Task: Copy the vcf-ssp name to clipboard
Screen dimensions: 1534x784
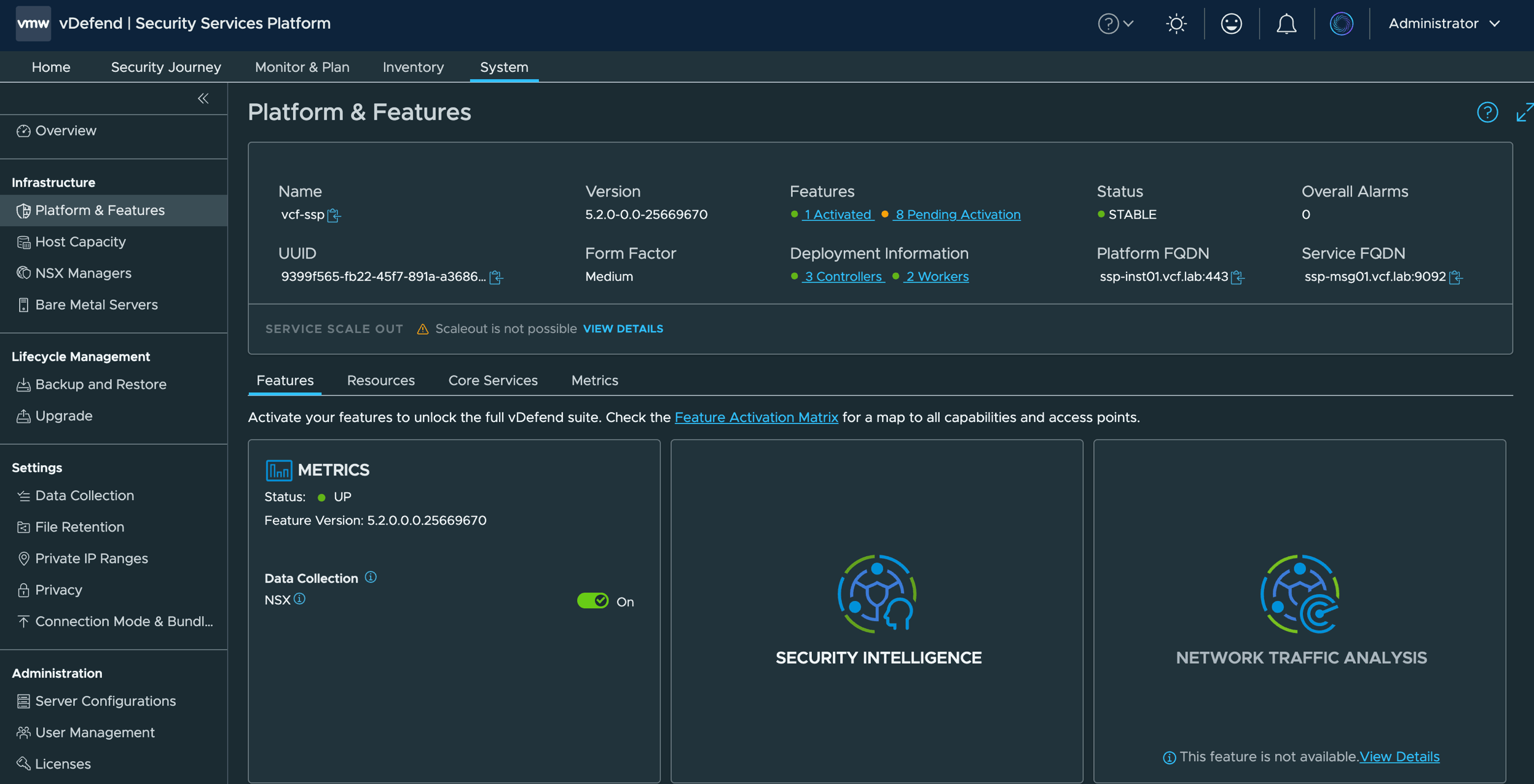Action: [x=334, y=215]
